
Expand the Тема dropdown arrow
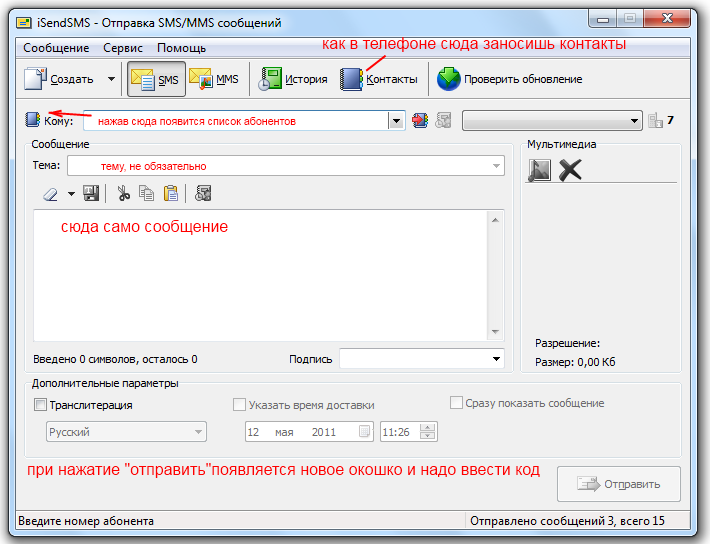[x=496, y=166]
